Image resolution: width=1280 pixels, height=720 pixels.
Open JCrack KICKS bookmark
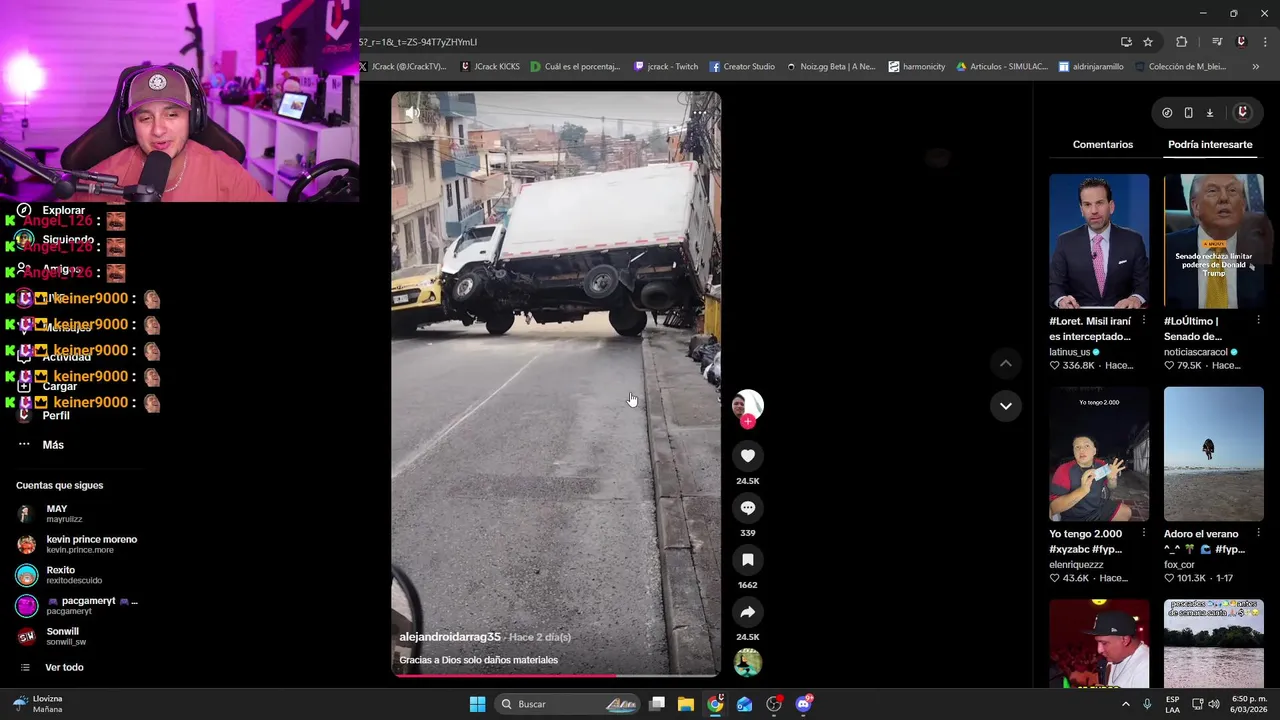pyautogui.click(x=490, y=67)
